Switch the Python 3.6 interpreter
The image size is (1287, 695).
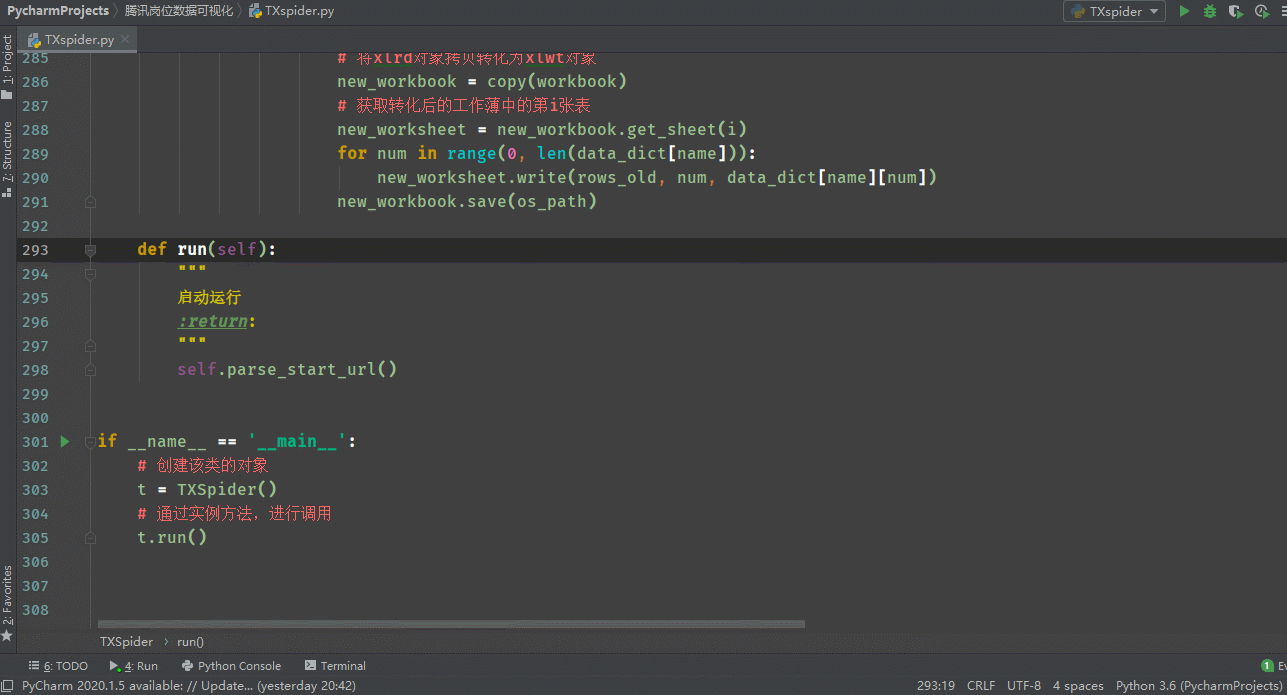pyautogui.click(x=1198, y=686)
